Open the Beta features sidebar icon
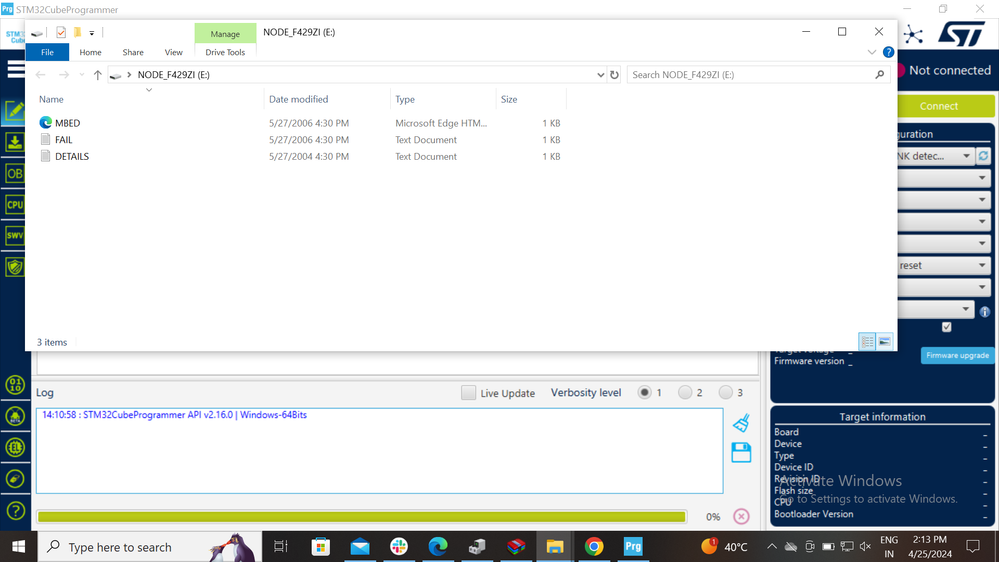 tap(15, 417)
